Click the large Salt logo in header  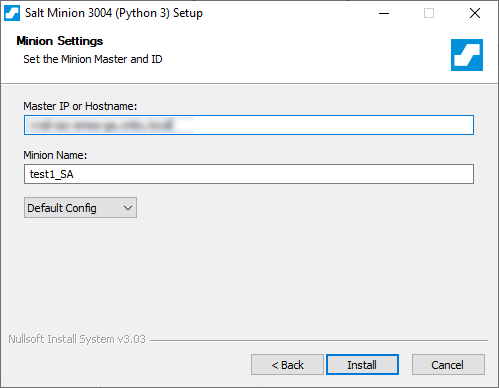pos(467,55)
